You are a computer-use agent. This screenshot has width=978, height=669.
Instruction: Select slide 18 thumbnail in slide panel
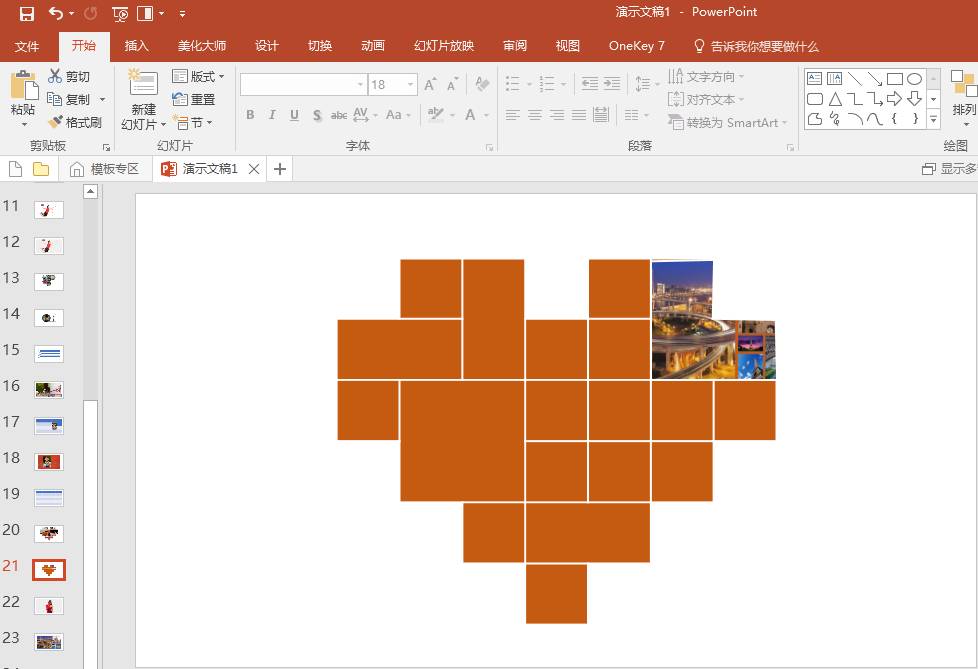coord(49,461)
